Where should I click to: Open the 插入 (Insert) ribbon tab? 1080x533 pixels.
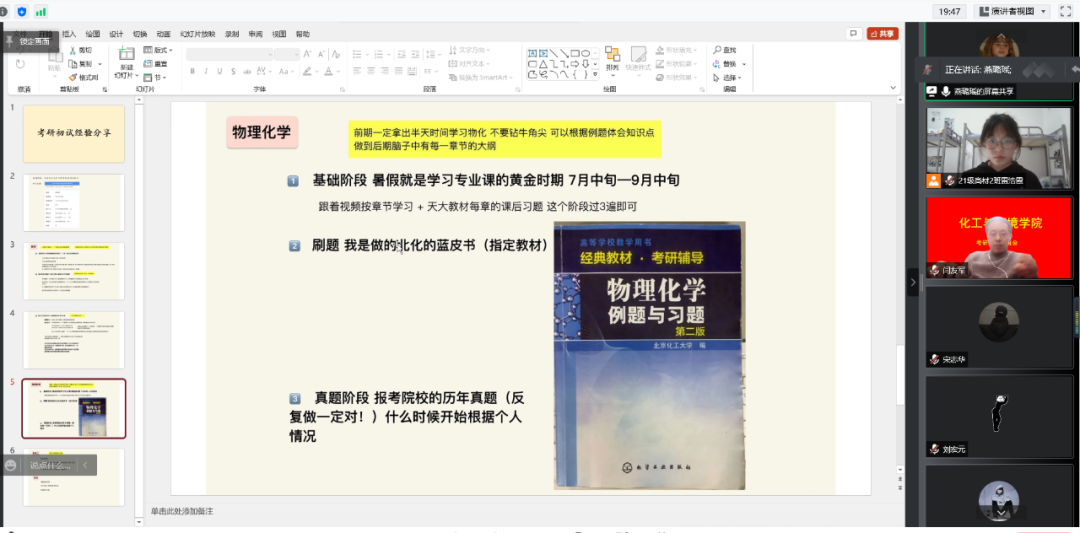(x=69, y=33)
